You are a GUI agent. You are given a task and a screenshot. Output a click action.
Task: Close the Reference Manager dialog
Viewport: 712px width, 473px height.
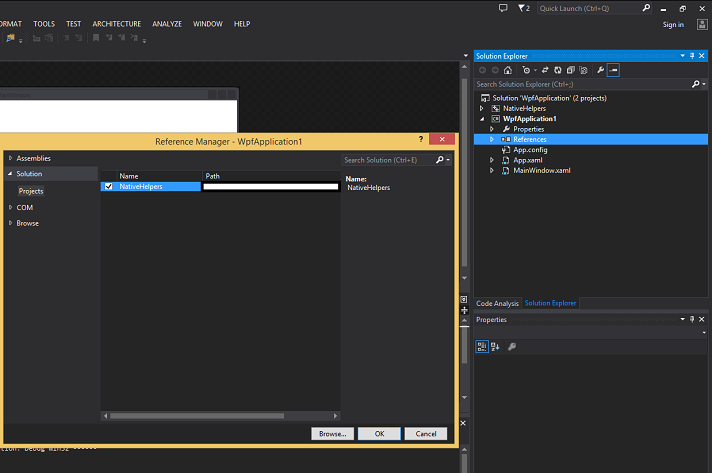(x=442, y=139)
